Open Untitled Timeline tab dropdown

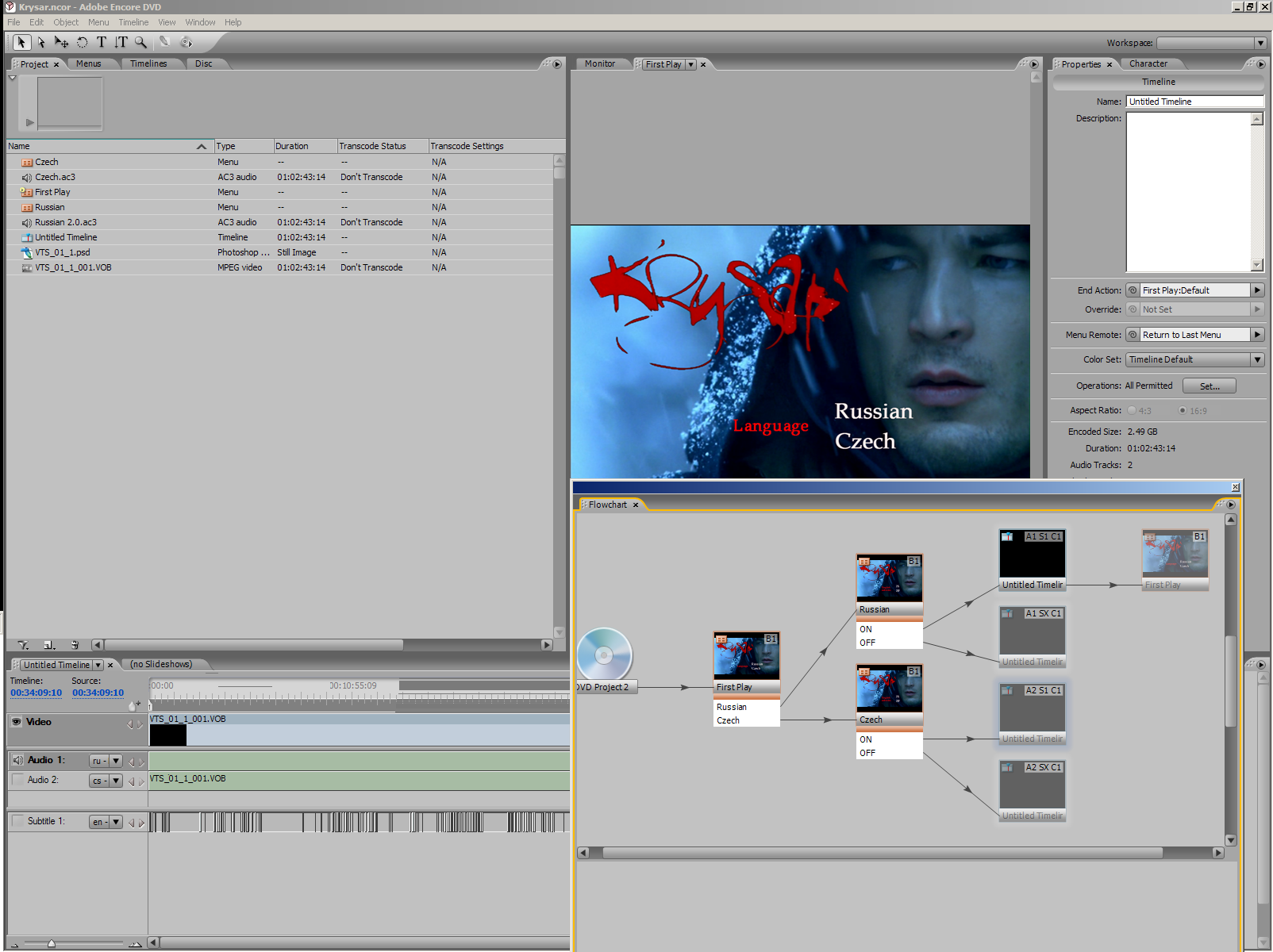98,665
